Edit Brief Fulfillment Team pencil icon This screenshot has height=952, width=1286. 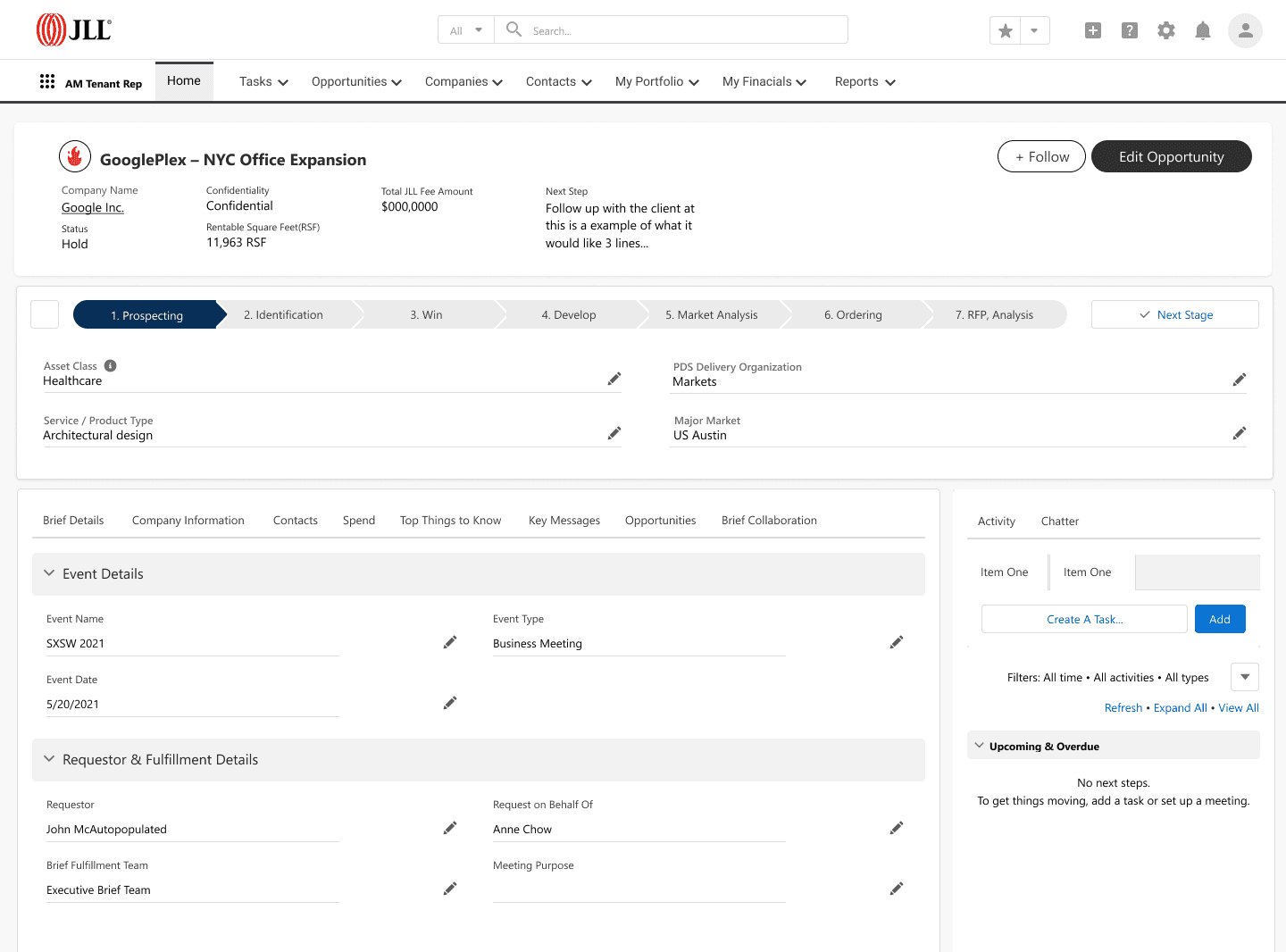(x=450, y=889)
